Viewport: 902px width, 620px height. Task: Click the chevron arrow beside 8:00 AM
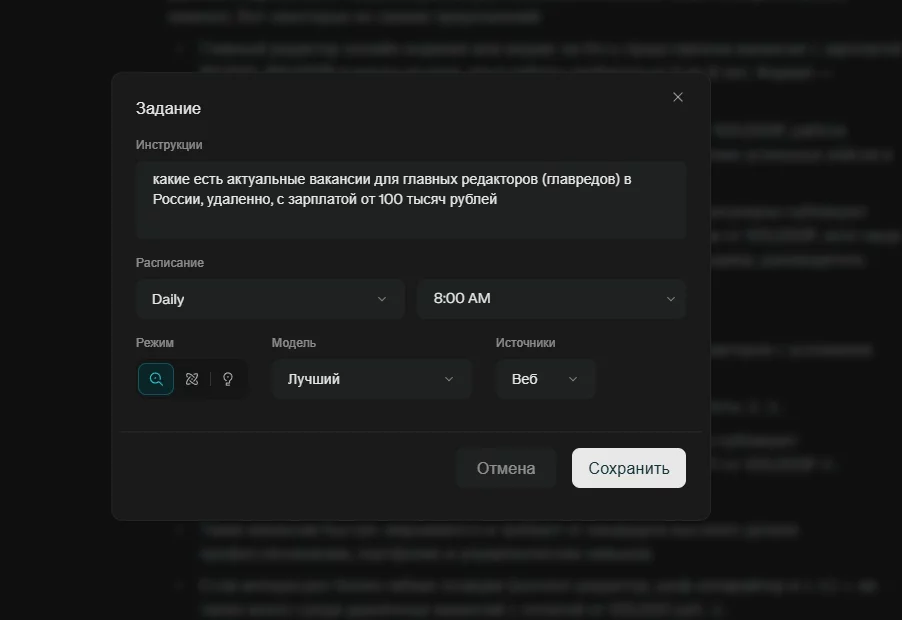tap(670, 299)
